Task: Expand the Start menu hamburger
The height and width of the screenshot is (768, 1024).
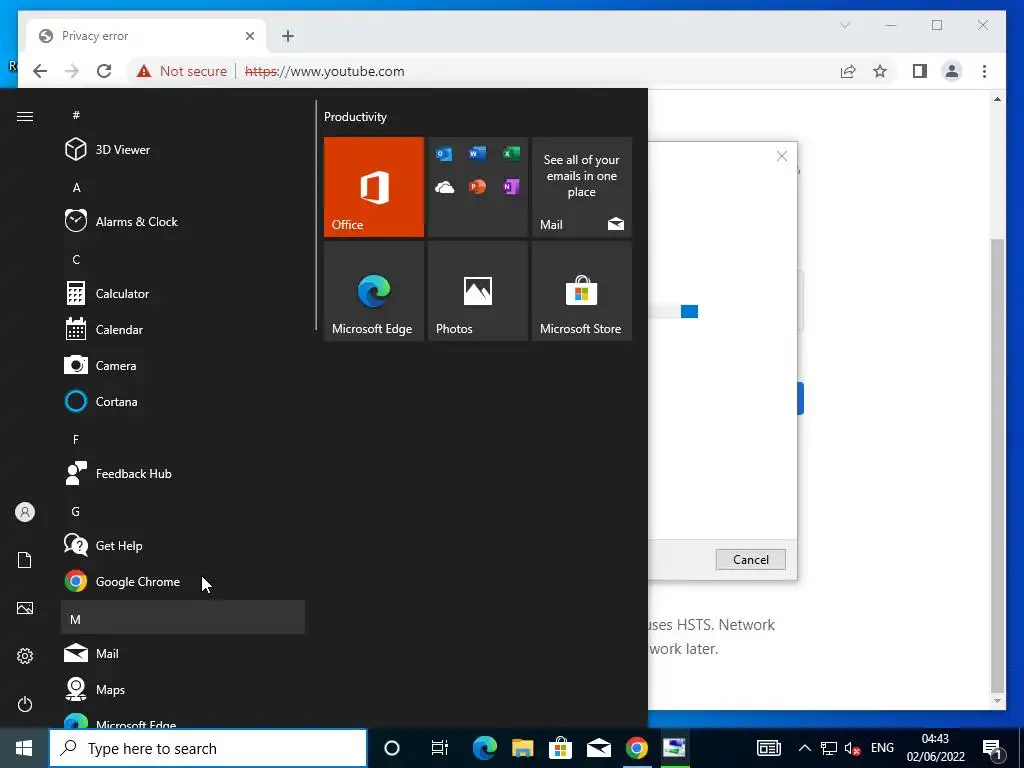Action: pyautogui.click(x=25, y=116)
